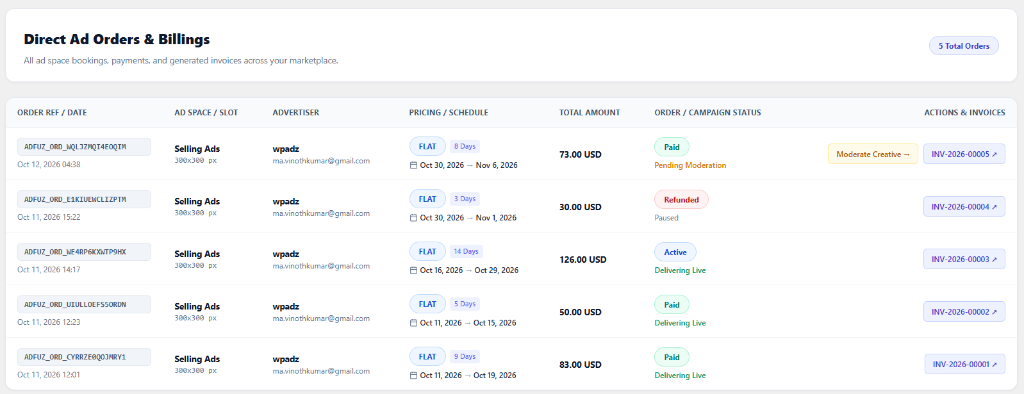Click Delivering Live in the 50.00 USD row

680,323
